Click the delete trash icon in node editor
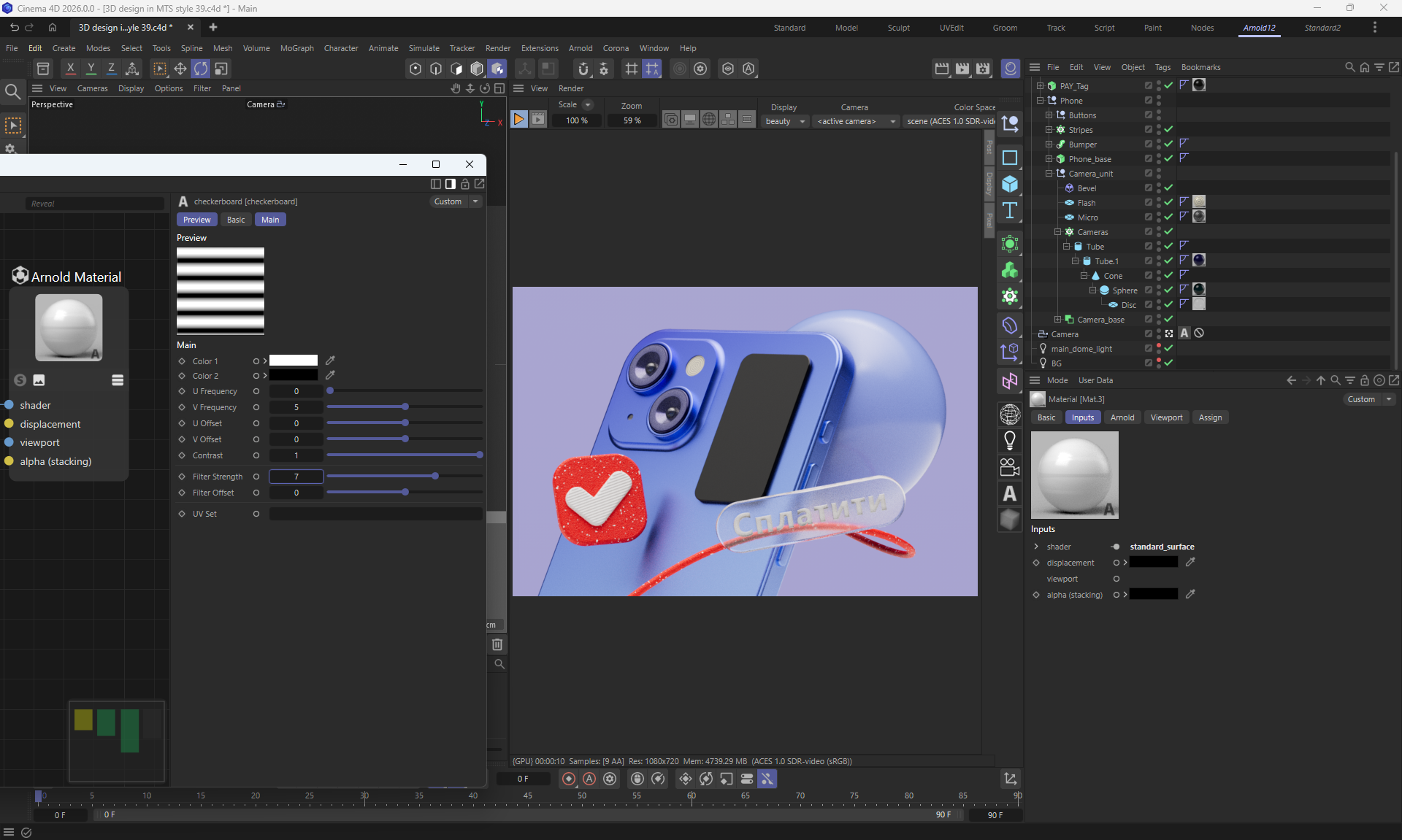1402x840 pixels. click(x=497, y=644)
